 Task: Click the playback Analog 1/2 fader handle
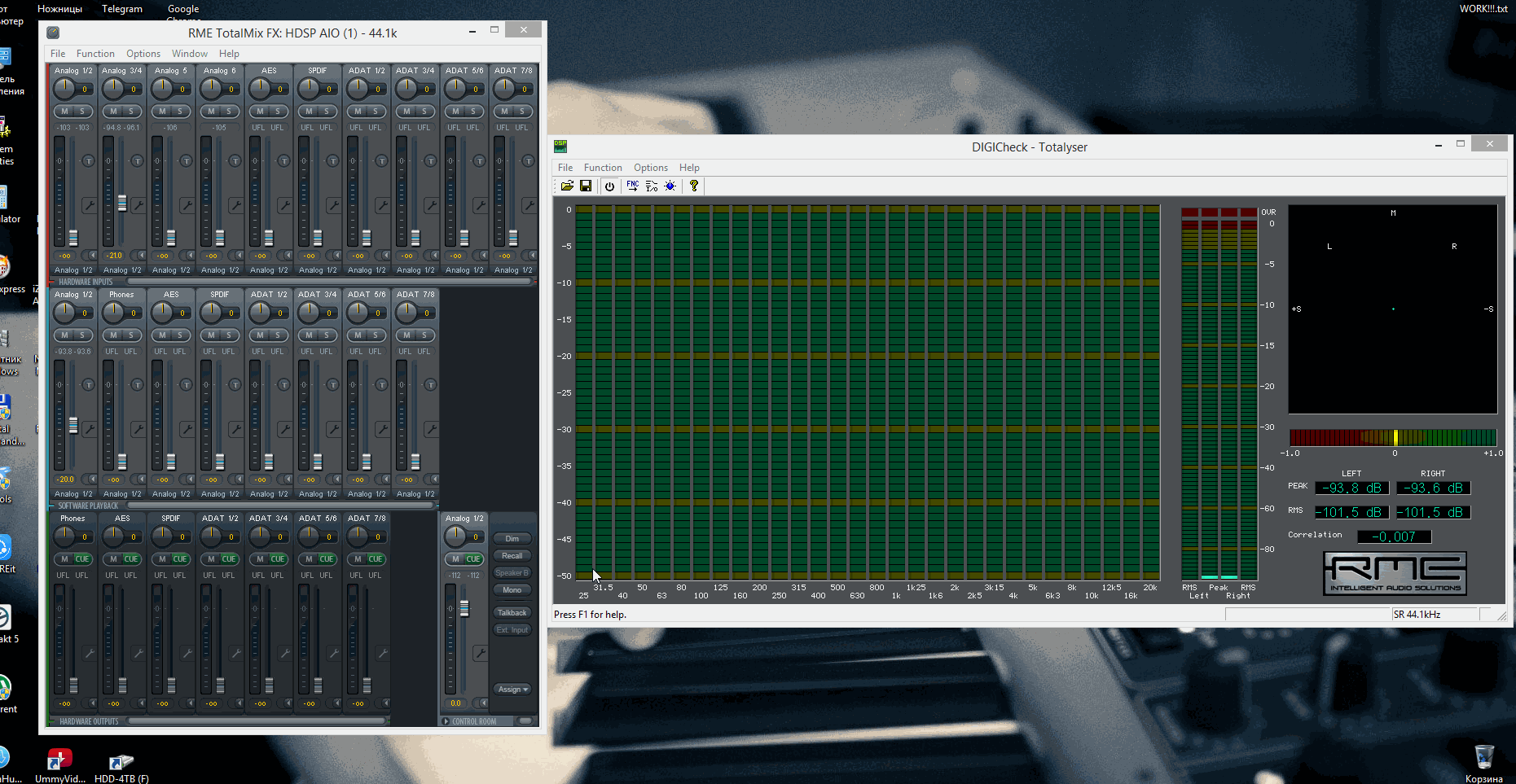point(73,425)
